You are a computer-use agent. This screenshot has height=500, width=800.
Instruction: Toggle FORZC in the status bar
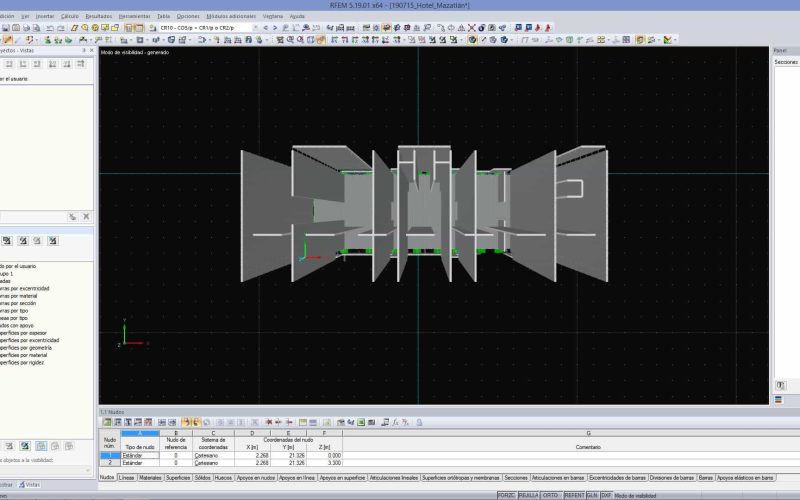pos(507,495)
